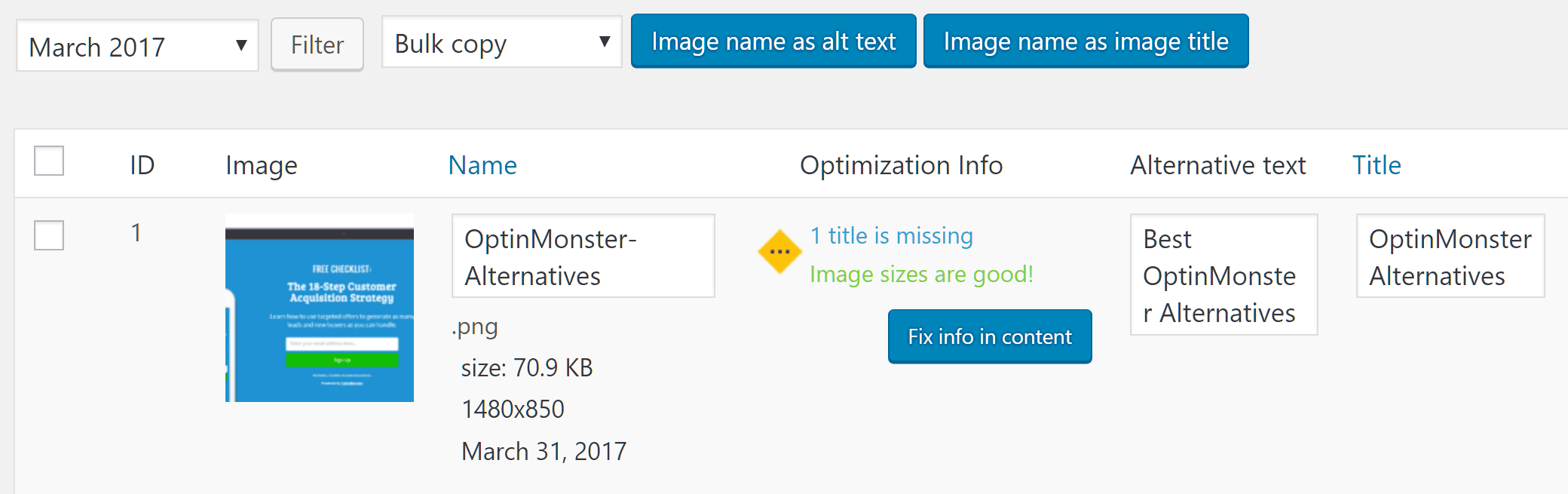Viewport: 1568px width, 494px height.
Task: Click Image name as alt text
Action: click(x=773, y=42)
